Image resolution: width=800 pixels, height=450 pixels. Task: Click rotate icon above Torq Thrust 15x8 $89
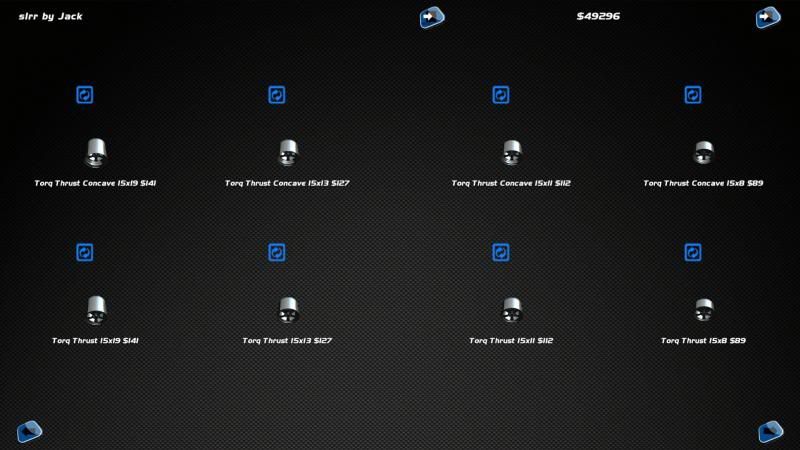point(692,253)
